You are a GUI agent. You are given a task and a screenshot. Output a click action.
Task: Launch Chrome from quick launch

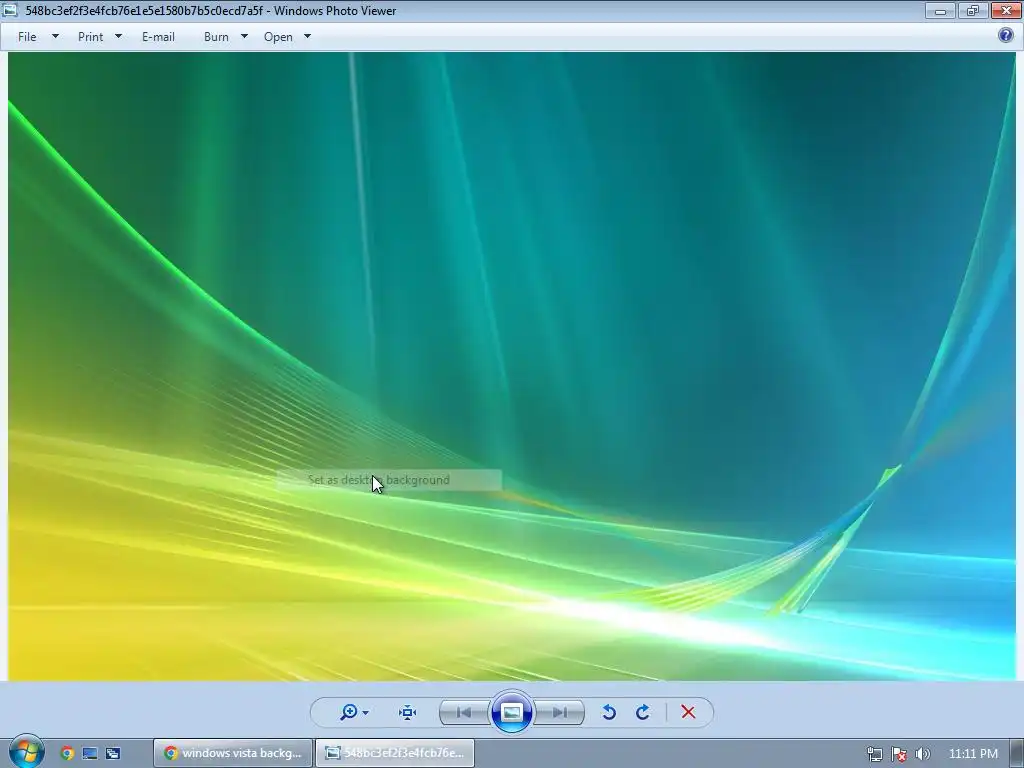[67, 753]
